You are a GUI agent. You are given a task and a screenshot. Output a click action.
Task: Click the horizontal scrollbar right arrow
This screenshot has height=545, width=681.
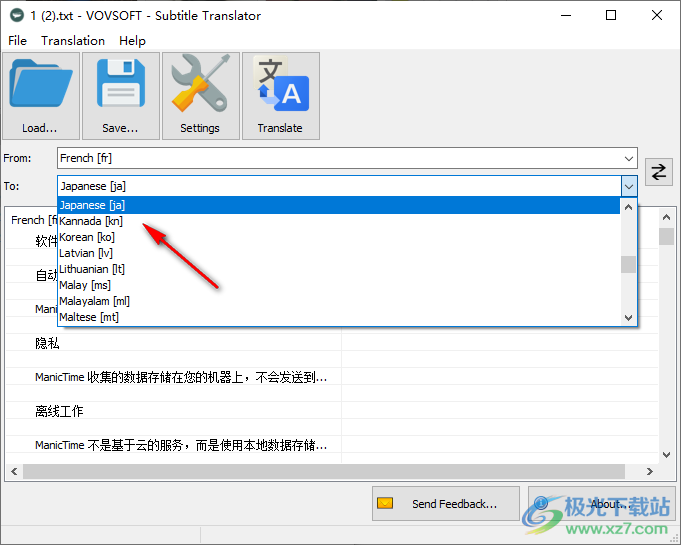(650, 472)
